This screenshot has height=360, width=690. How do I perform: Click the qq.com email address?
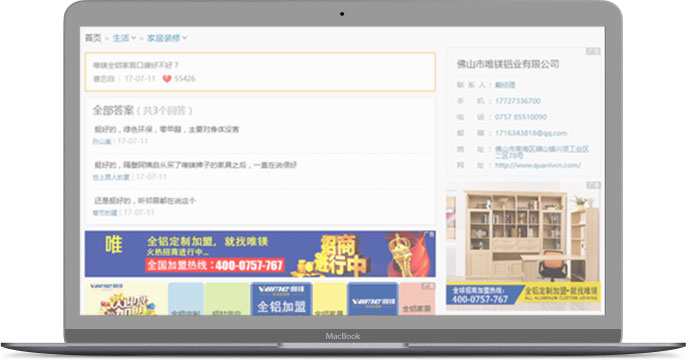531,133
